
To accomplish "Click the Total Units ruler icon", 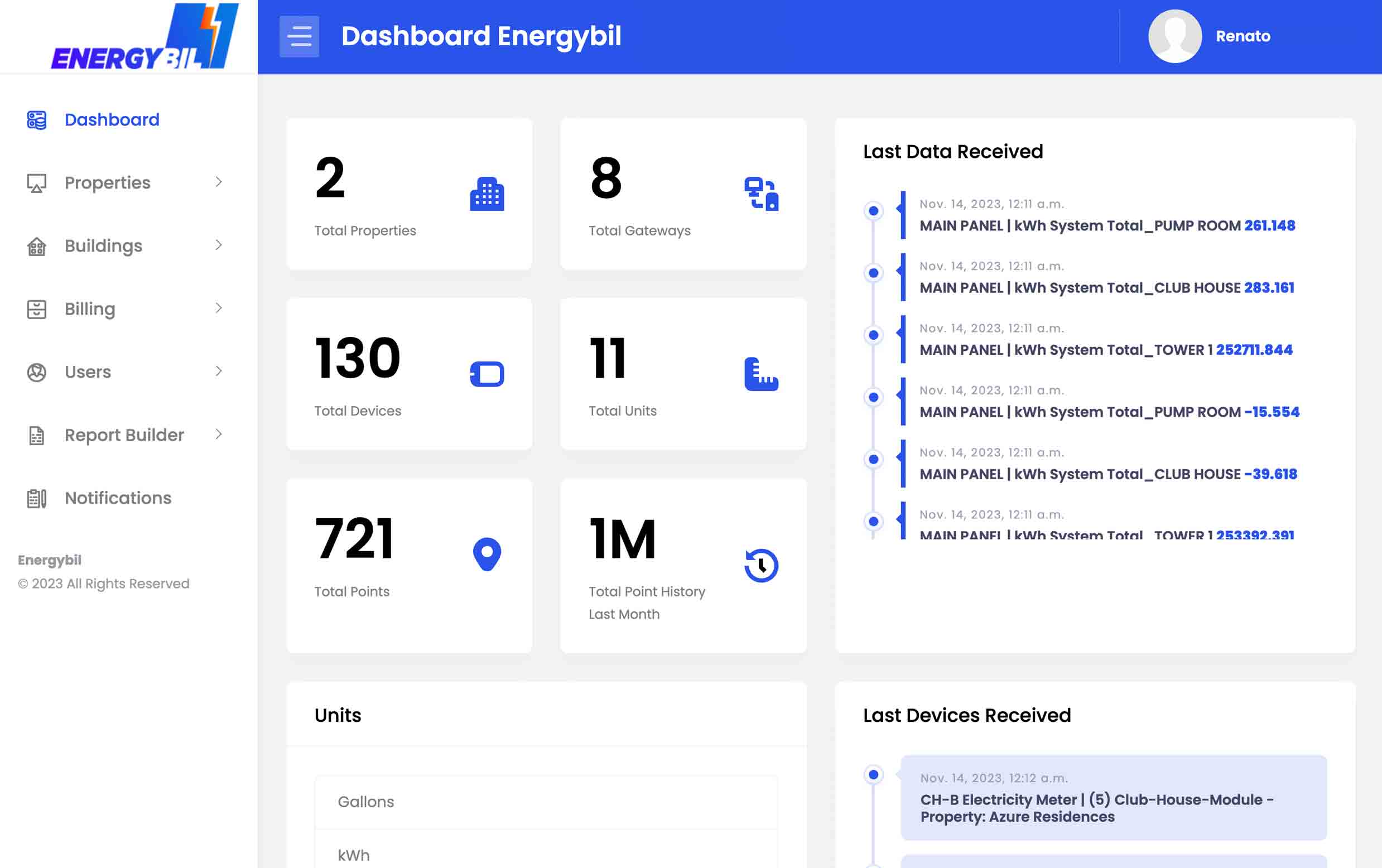I will click(x=761, y=374).
